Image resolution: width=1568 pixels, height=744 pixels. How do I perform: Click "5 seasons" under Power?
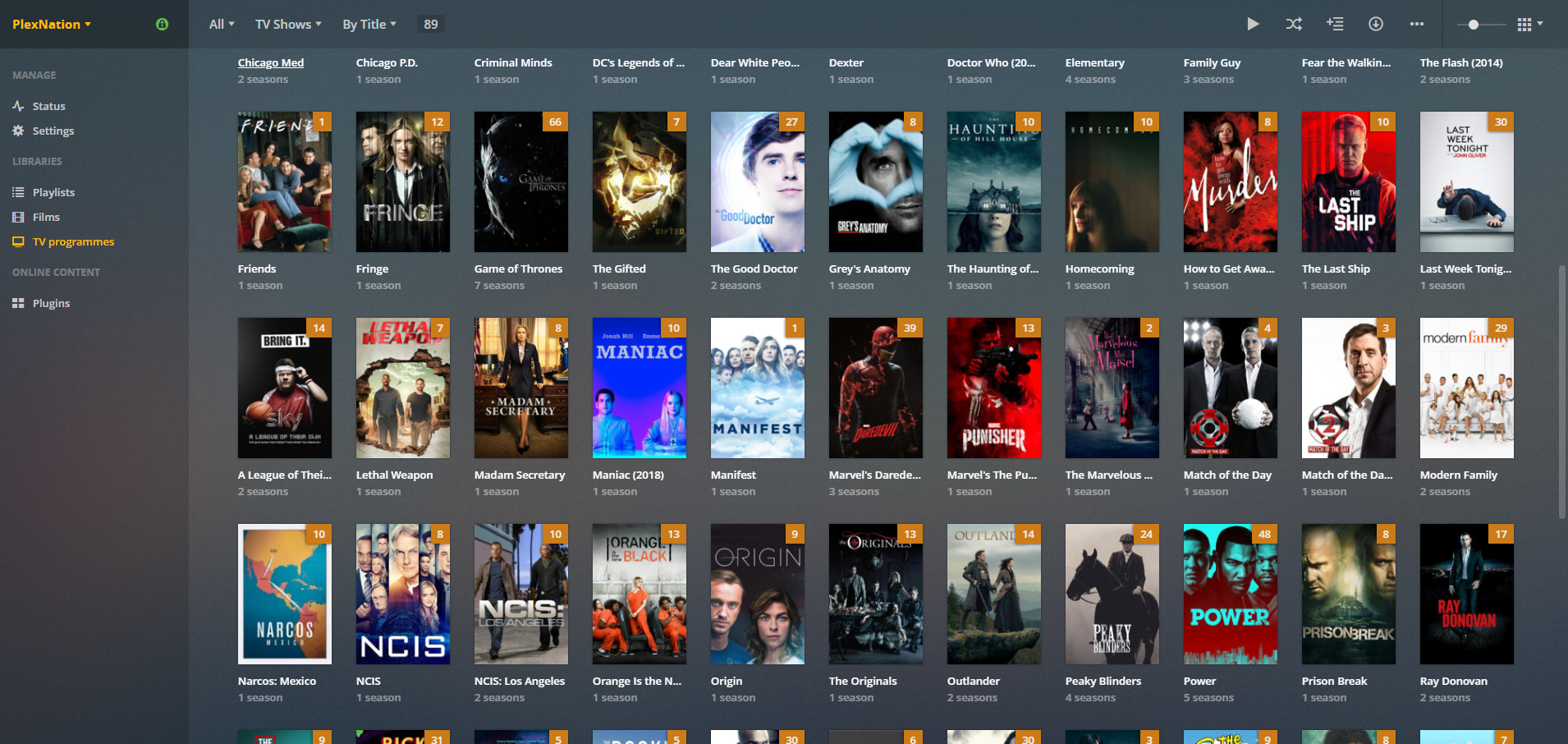(1208, 698)
